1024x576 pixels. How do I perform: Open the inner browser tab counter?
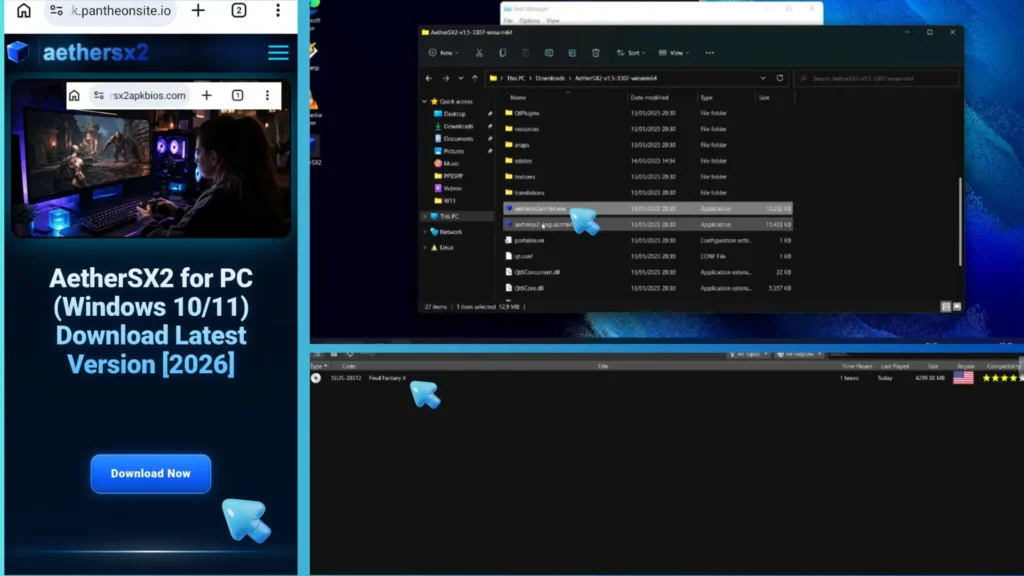pos(238,95)
